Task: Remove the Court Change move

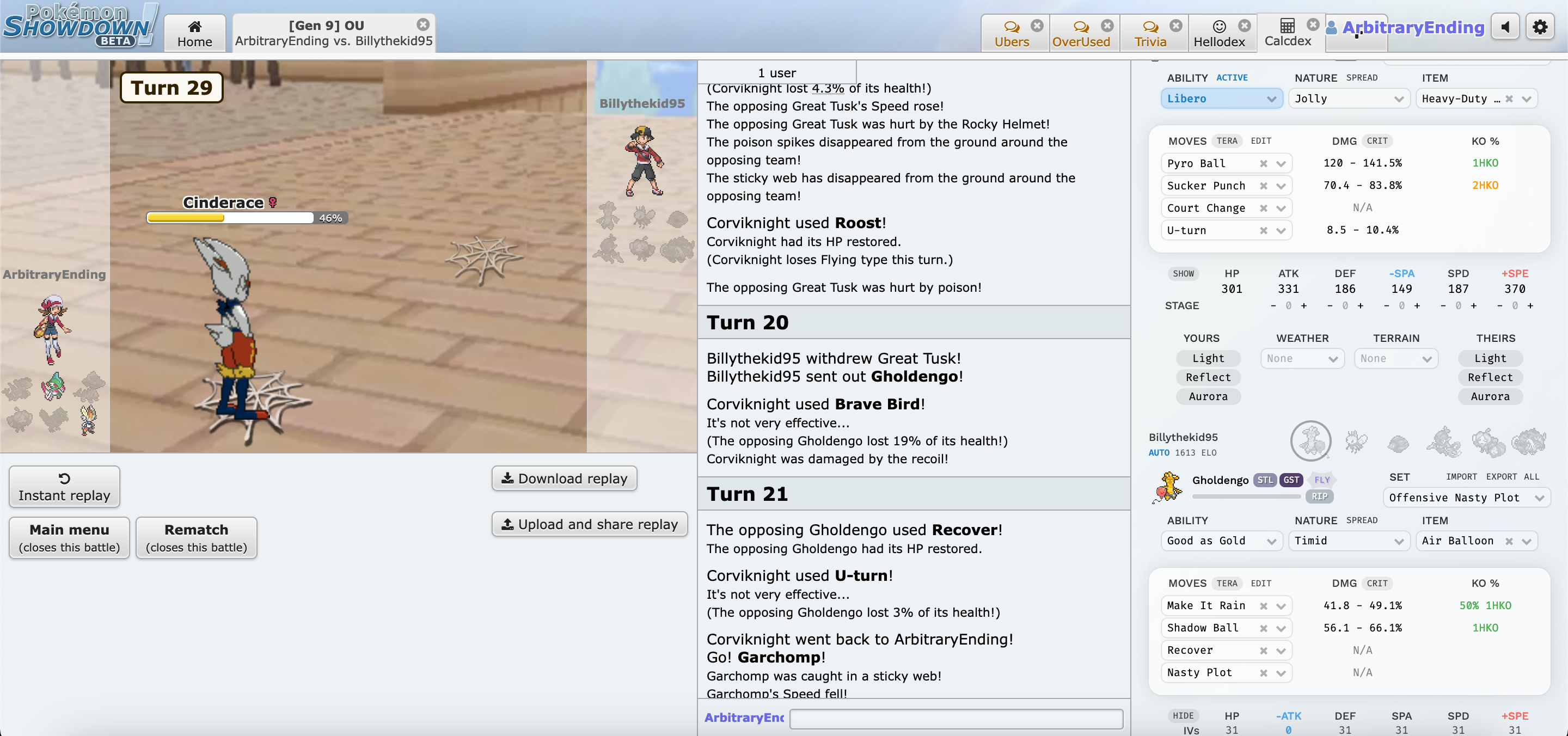Action: pos(1264,208)
